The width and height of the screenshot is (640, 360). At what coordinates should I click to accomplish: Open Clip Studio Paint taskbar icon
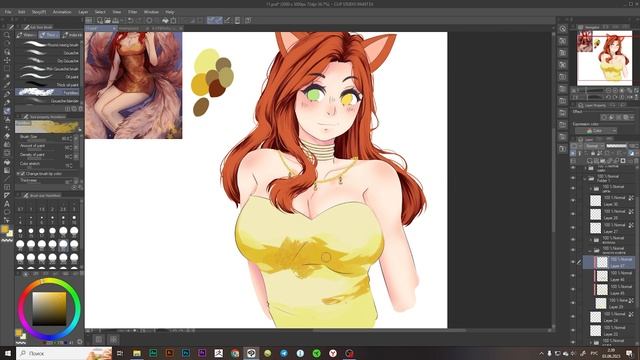pyautogui.click(x=251, y=353)
